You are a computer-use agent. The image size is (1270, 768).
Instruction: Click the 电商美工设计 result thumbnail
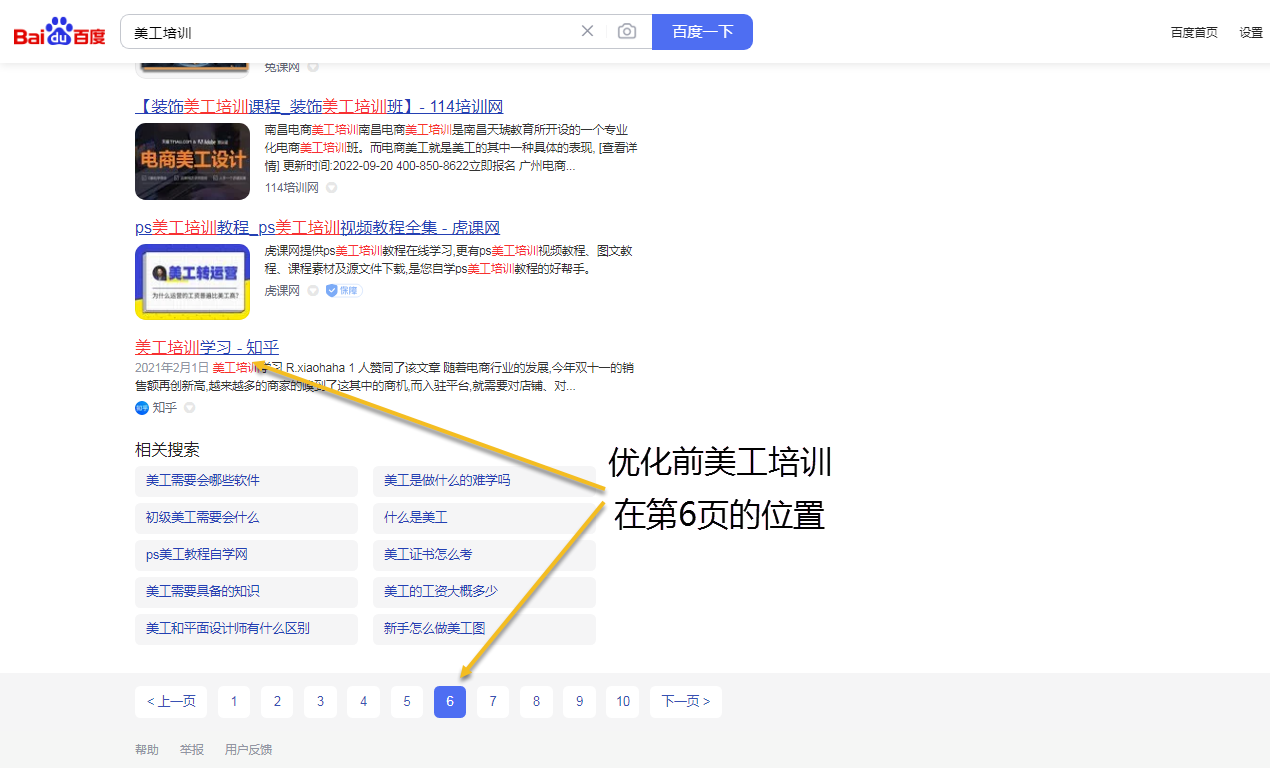(192, 161)
